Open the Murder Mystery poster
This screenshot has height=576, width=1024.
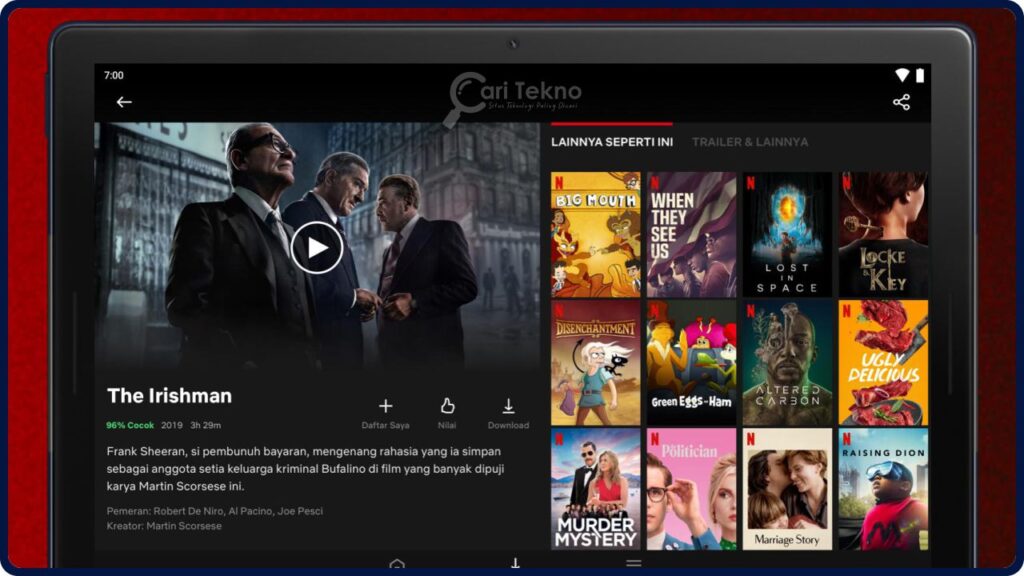pyautogui.click(x=596, y=489)
